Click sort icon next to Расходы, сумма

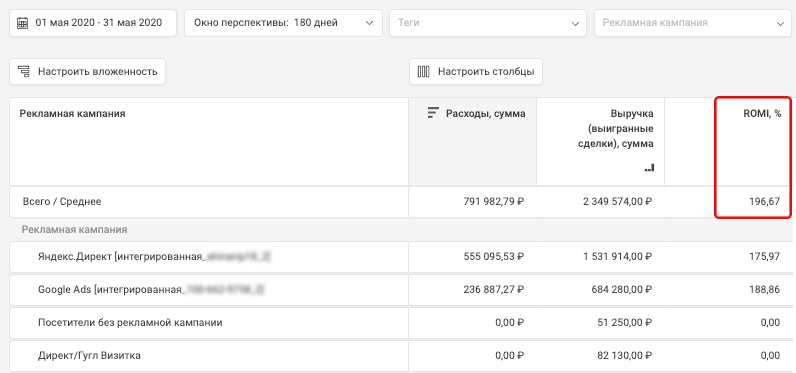pos(433,113)
